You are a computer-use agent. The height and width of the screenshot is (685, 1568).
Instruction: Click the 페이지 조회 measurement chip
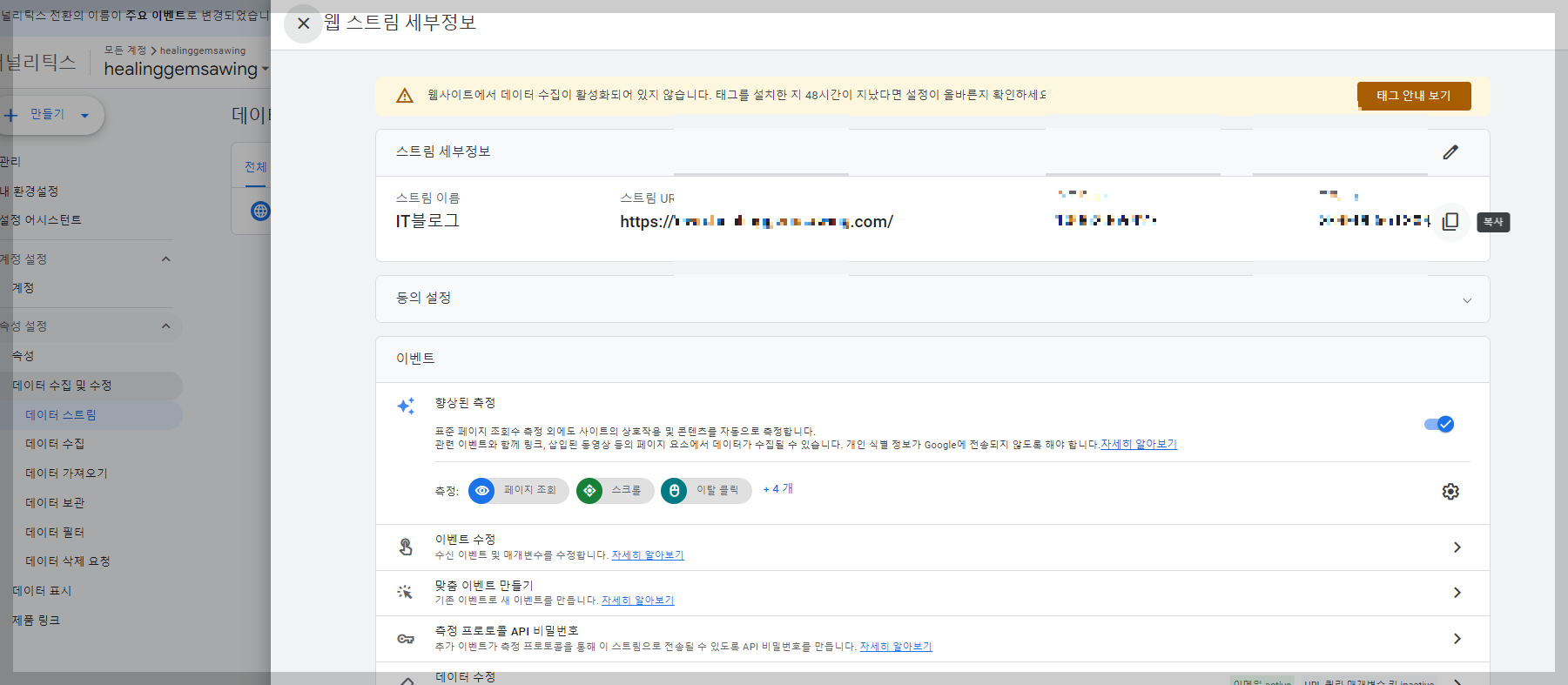tap(519, 491)
